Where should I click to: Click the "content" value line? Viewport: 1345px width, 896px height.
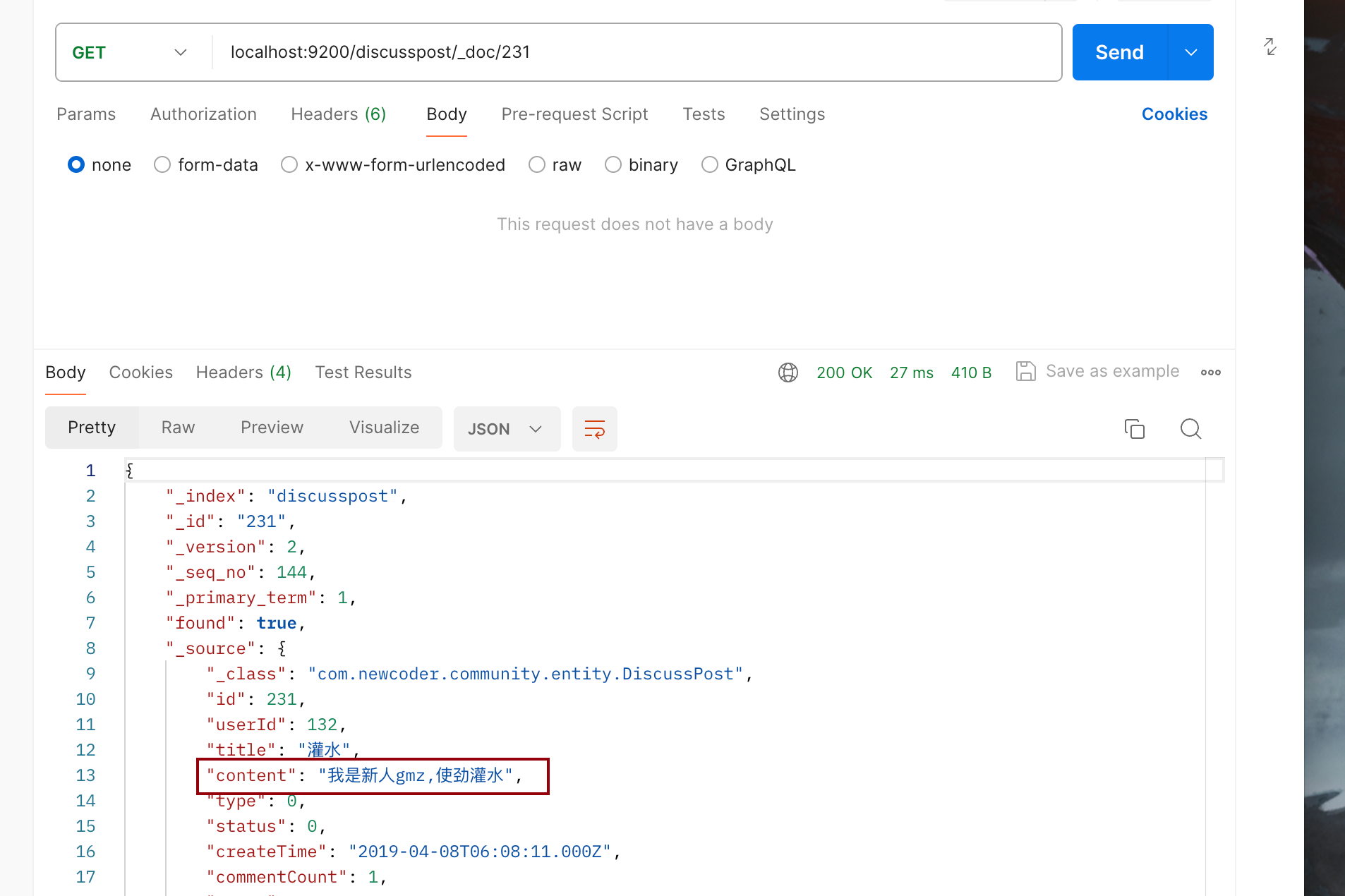[364, 775]
